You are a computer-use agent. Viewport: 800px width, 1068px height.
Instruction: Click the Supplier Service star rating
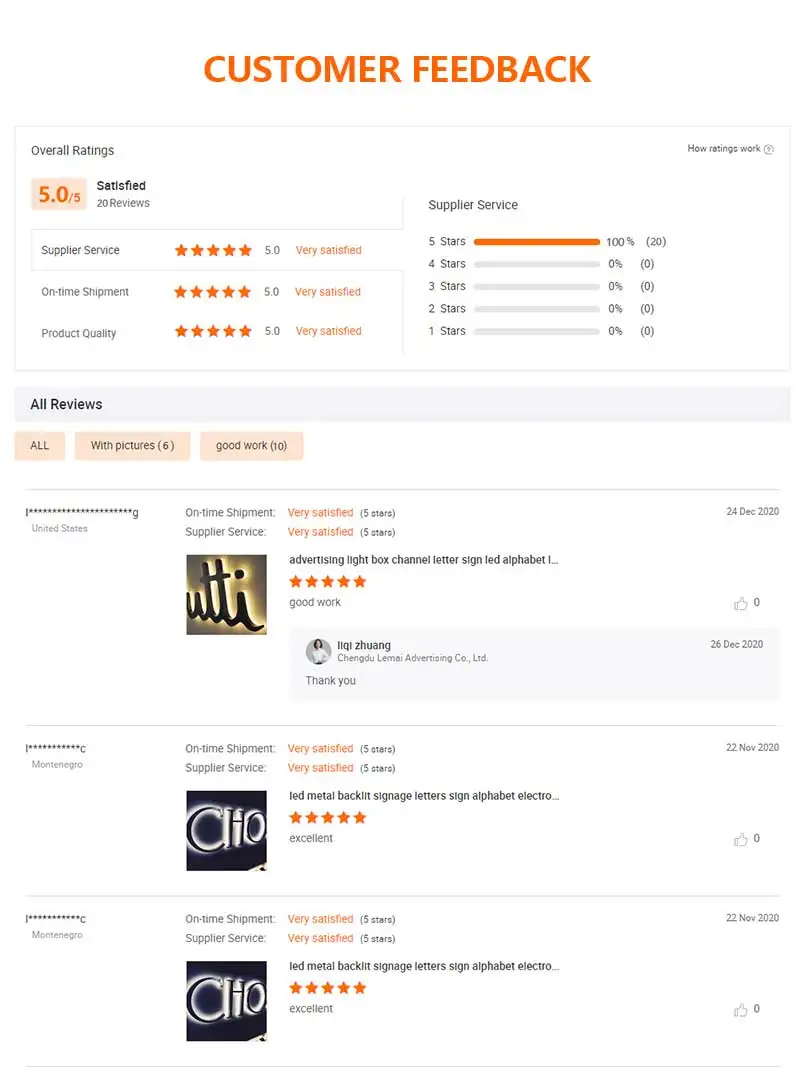pyautogui.click(x=213, y=250)
